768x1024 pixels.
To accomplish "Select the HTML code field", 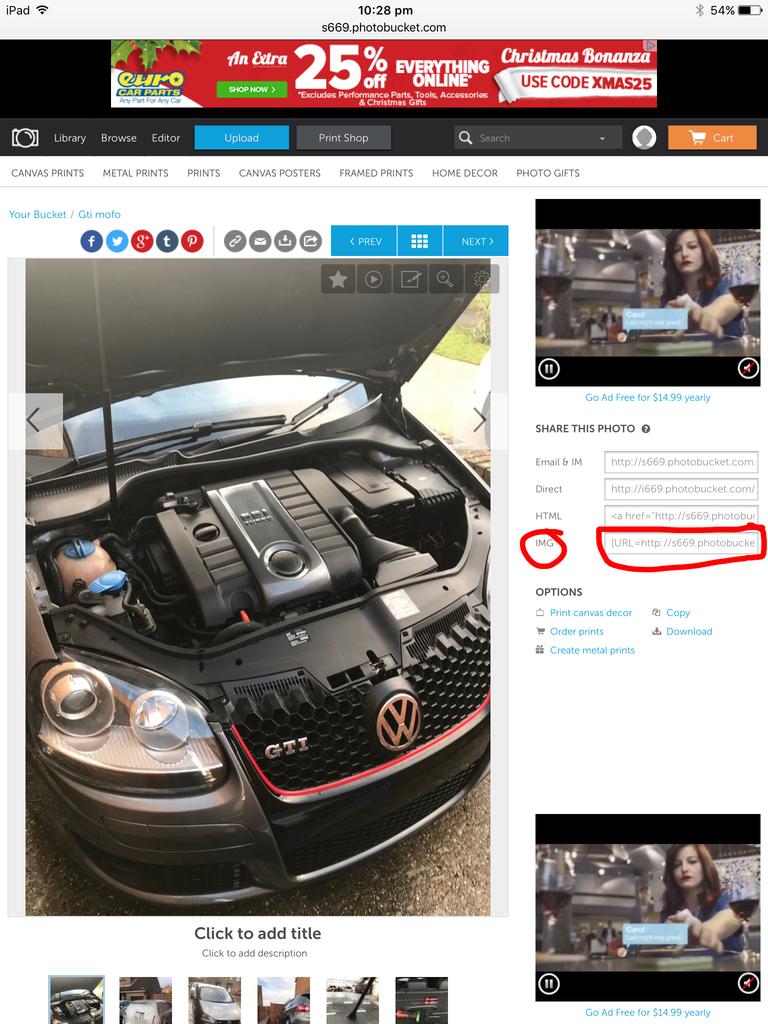I will point(681,516).
